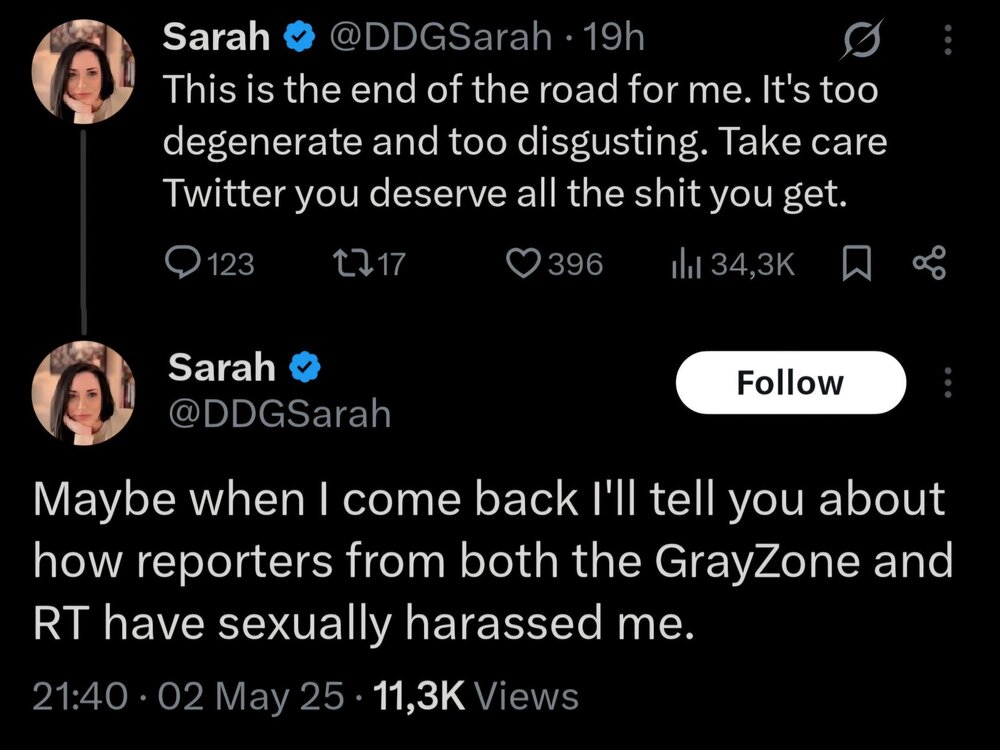The width and height of the screenshot is (1000, 750).
Task: Open the 21:40 · 02 May 25 timestamp
Action: tap(192, 695)
